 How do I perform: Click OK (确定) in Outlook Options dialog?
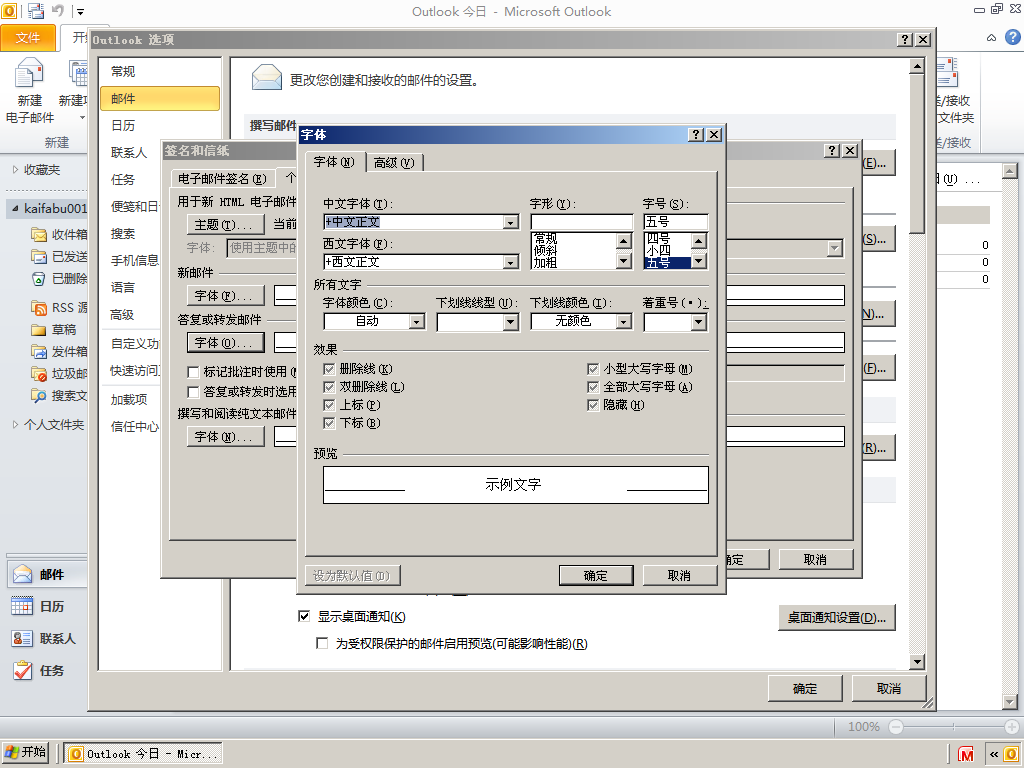point(805,688)
